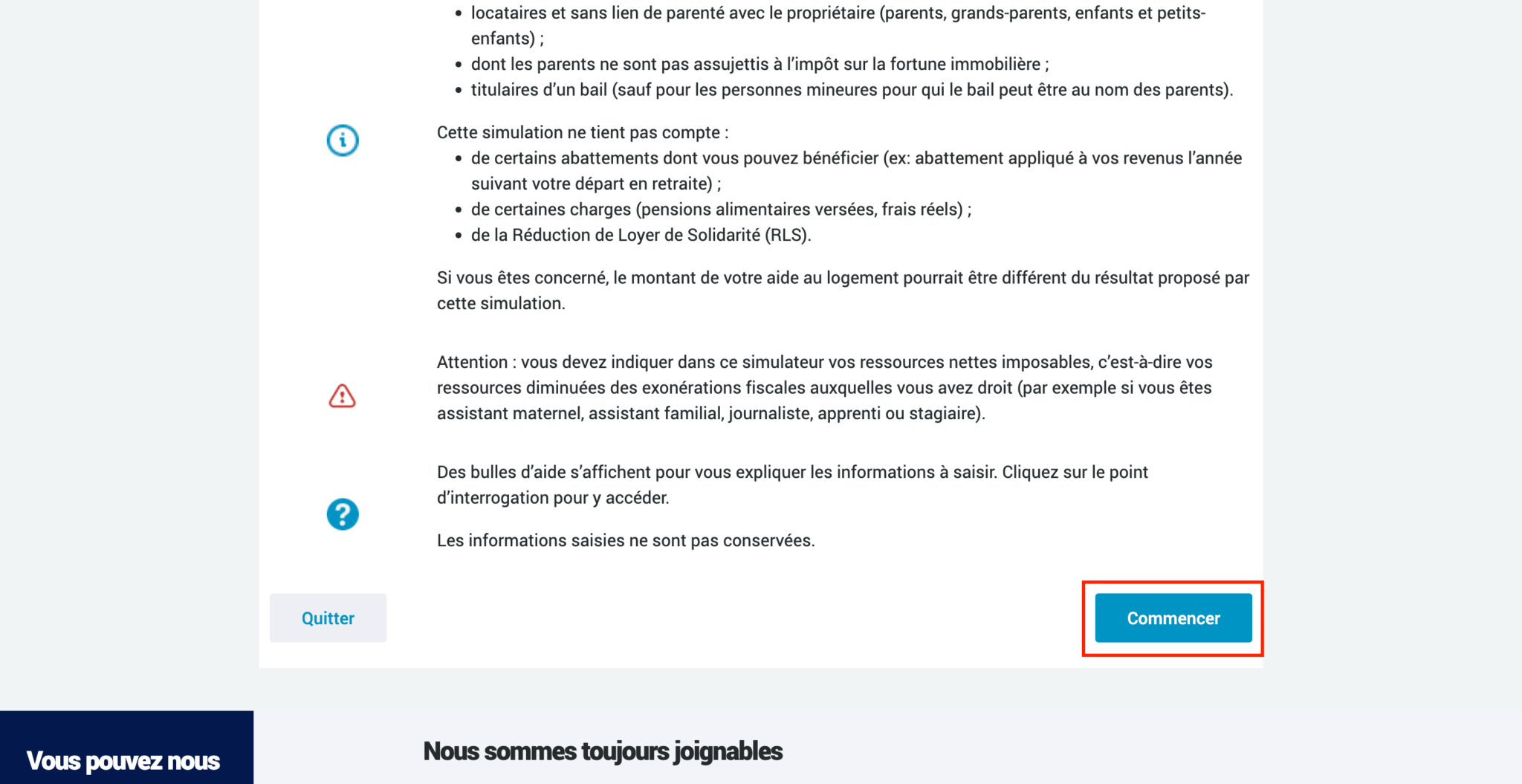This screenshot has width=1522, height=784.
Task: Click the 'impôt sur la fortune immobilière' bullet
Action: tap(760, 64)
